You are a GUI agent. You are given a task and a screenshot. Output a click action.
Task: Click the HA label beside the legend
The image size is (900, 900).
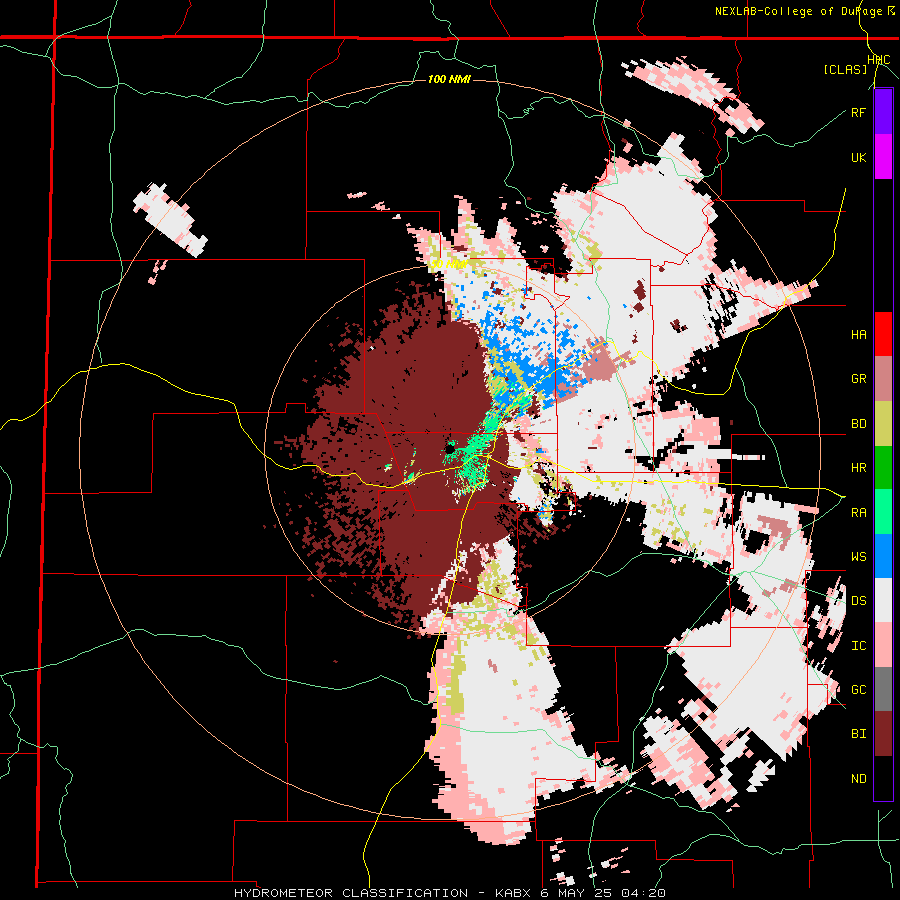pos(858,335)
